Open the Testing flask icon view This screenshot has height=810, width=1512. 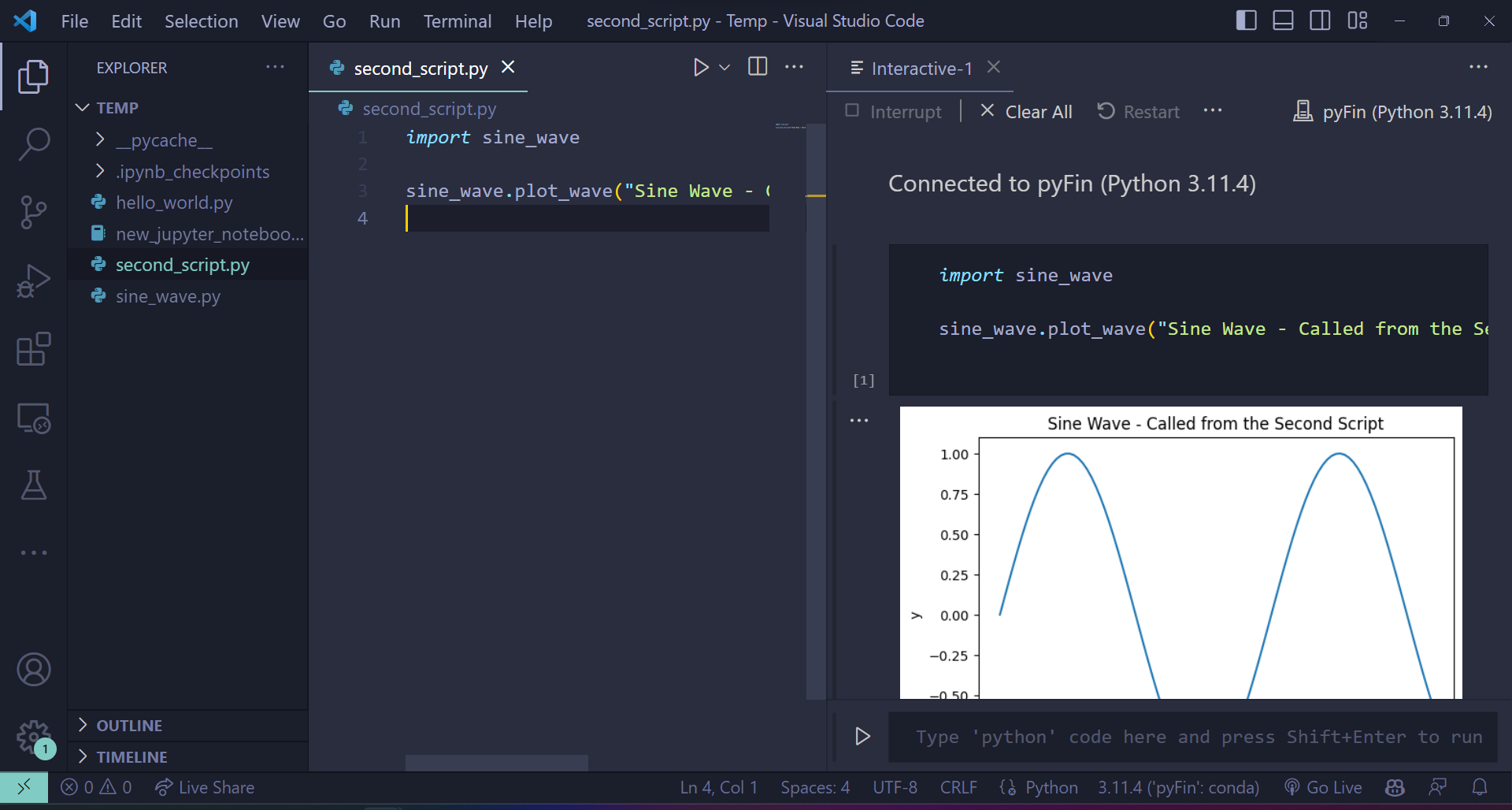pos(33,485)
